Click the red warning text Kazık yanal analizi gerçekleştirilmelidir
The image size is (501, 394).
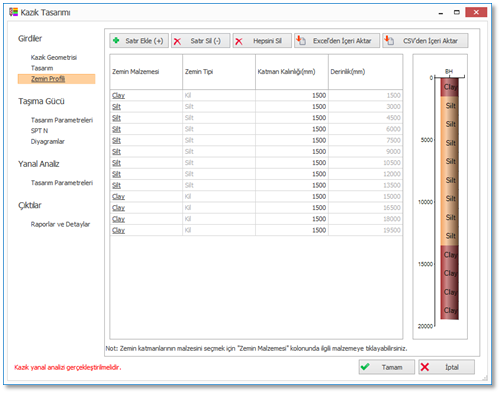[68, 367]
